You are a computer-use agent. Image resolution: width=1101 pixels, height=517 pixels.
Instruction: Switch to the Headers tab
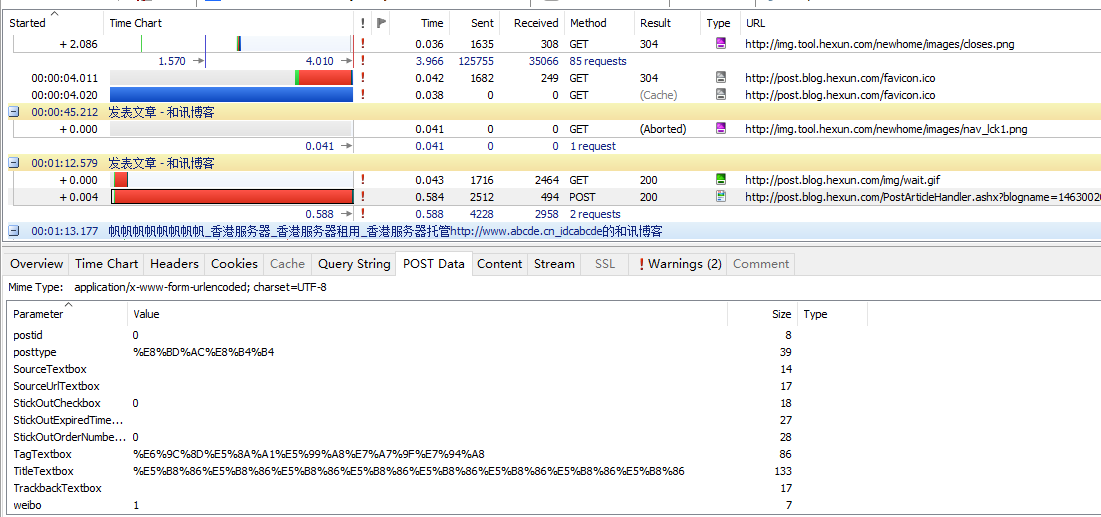174,264
